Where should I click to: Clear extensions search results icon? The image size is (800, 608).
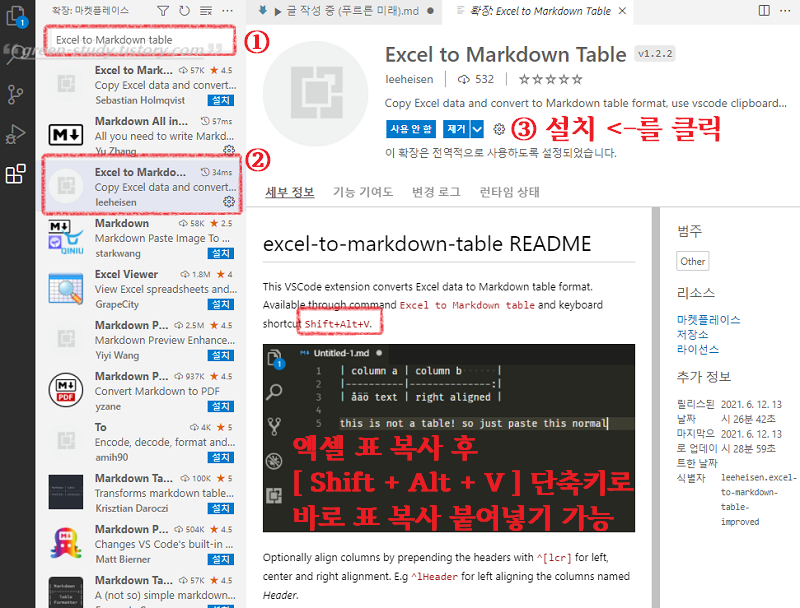point(206,11)
